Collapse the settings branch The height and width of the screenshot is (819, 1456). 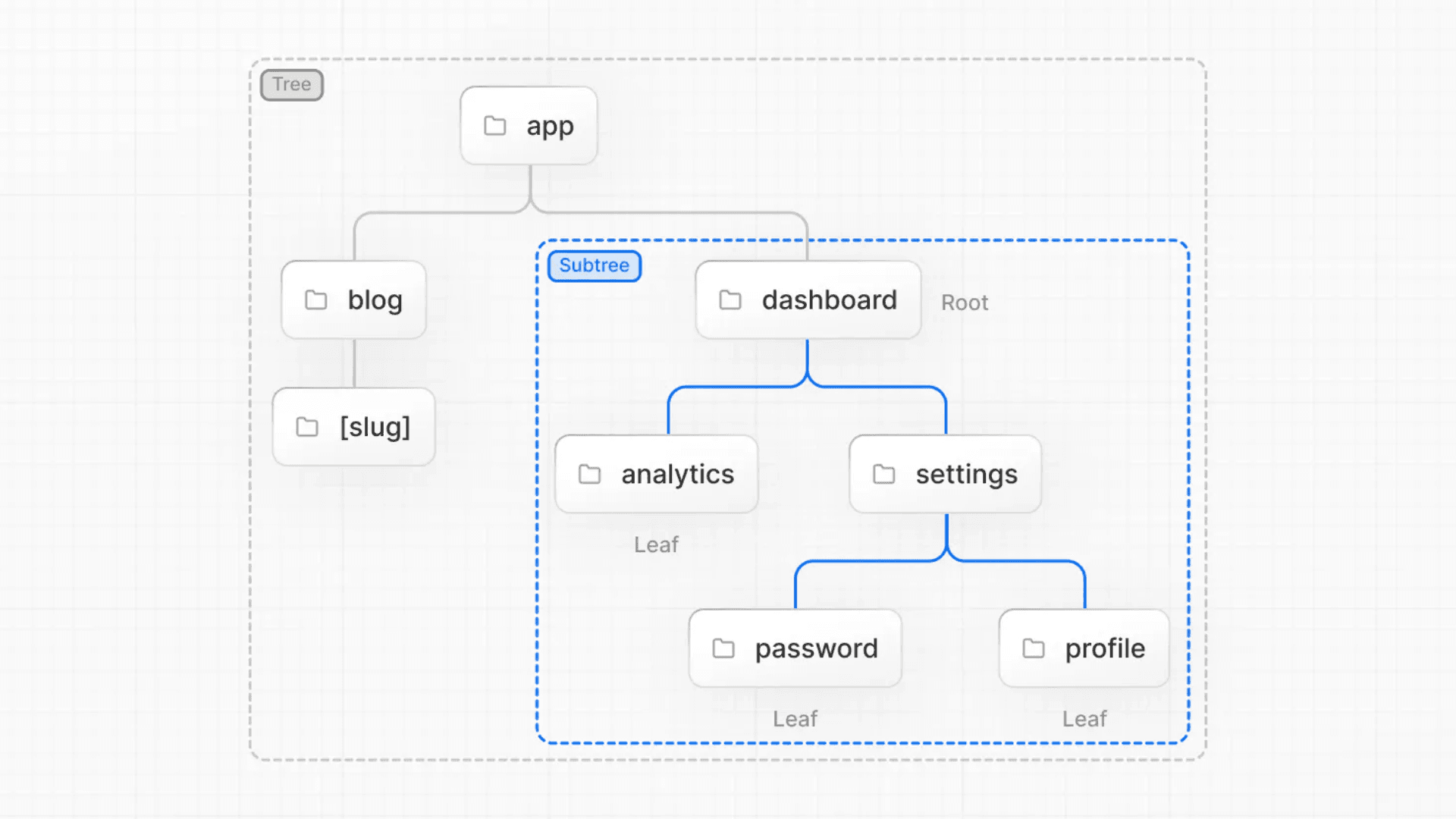[943, 473]
